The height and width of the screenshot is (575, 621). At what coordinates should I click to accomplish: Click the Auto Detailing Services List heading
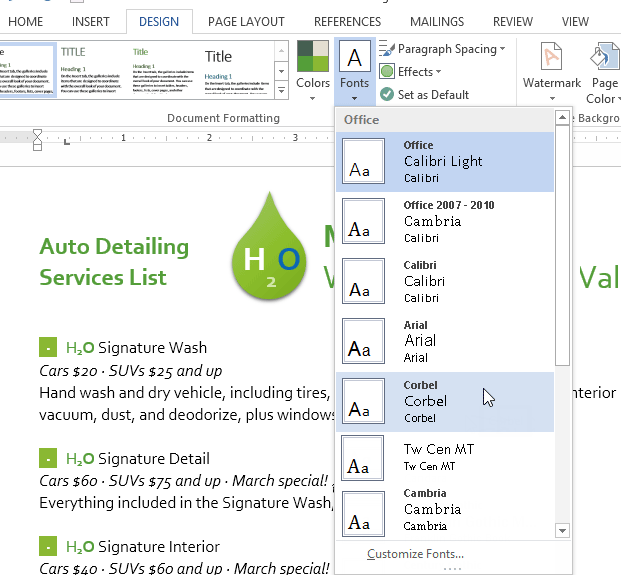(x=114, y=261)
